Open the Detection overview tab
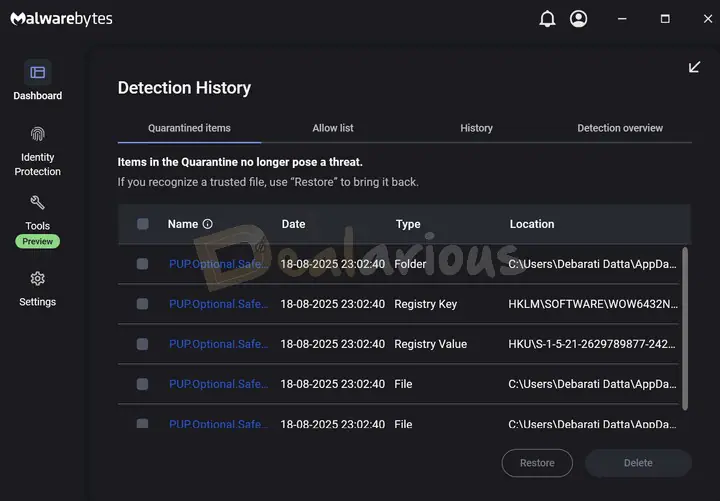This screenshot has height=501, width=720. [620, 128]
